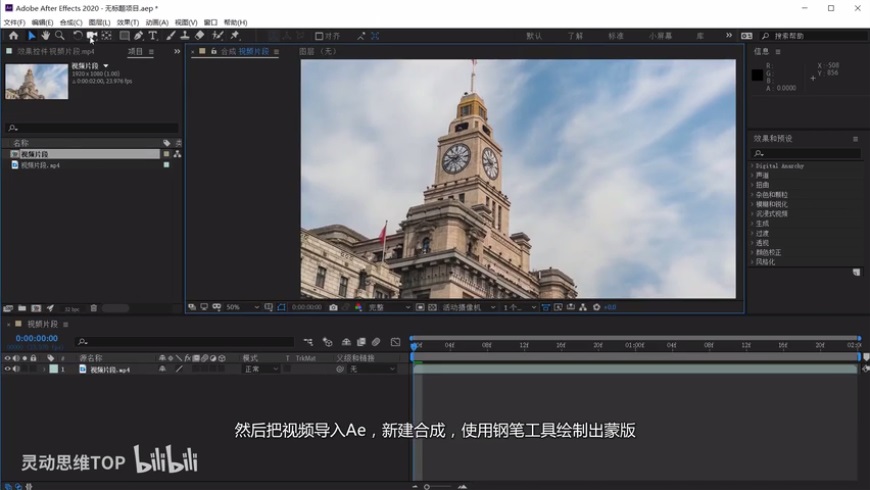Click the new composition icon in Project panel

click(x=36, y=308)
